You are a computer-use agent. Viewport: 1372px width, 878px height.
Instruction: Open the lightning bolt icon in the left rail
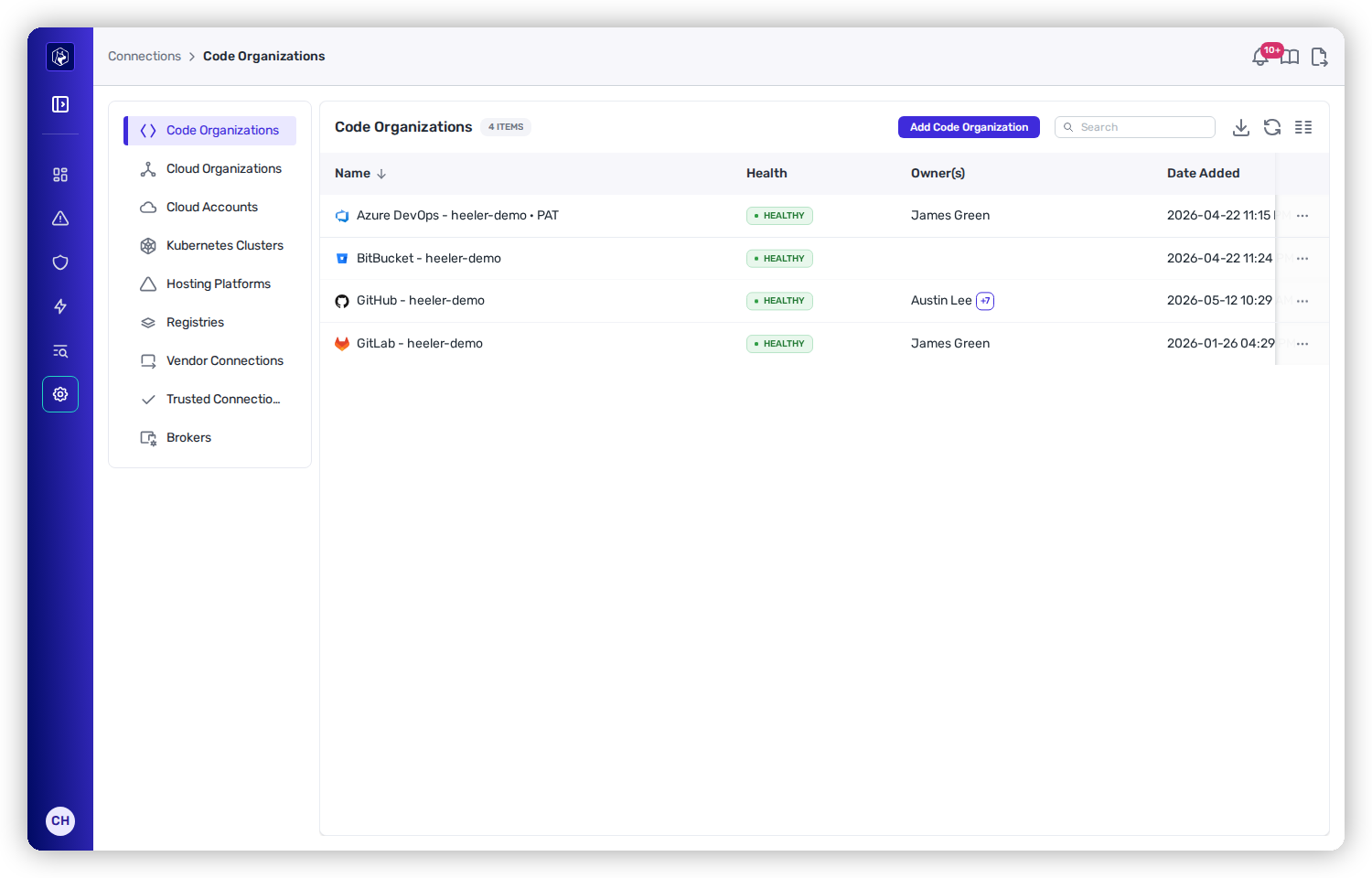click(60, 306)
